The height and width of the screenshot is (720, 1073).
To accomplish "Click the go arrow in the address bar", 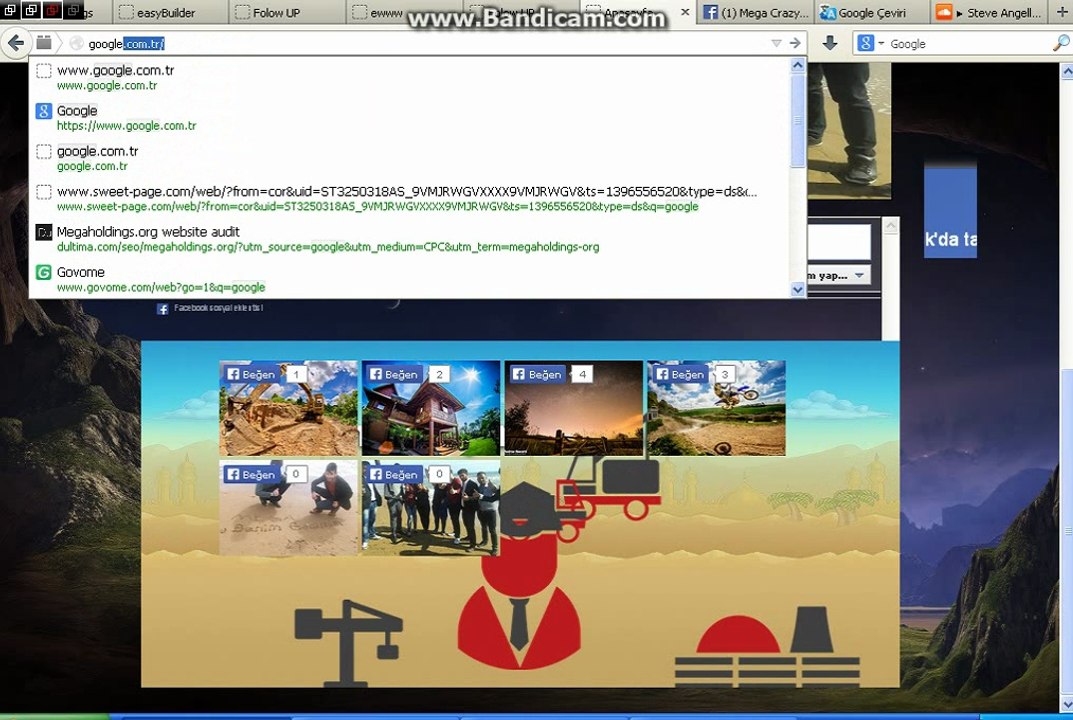I will click(x=794, y=43).
